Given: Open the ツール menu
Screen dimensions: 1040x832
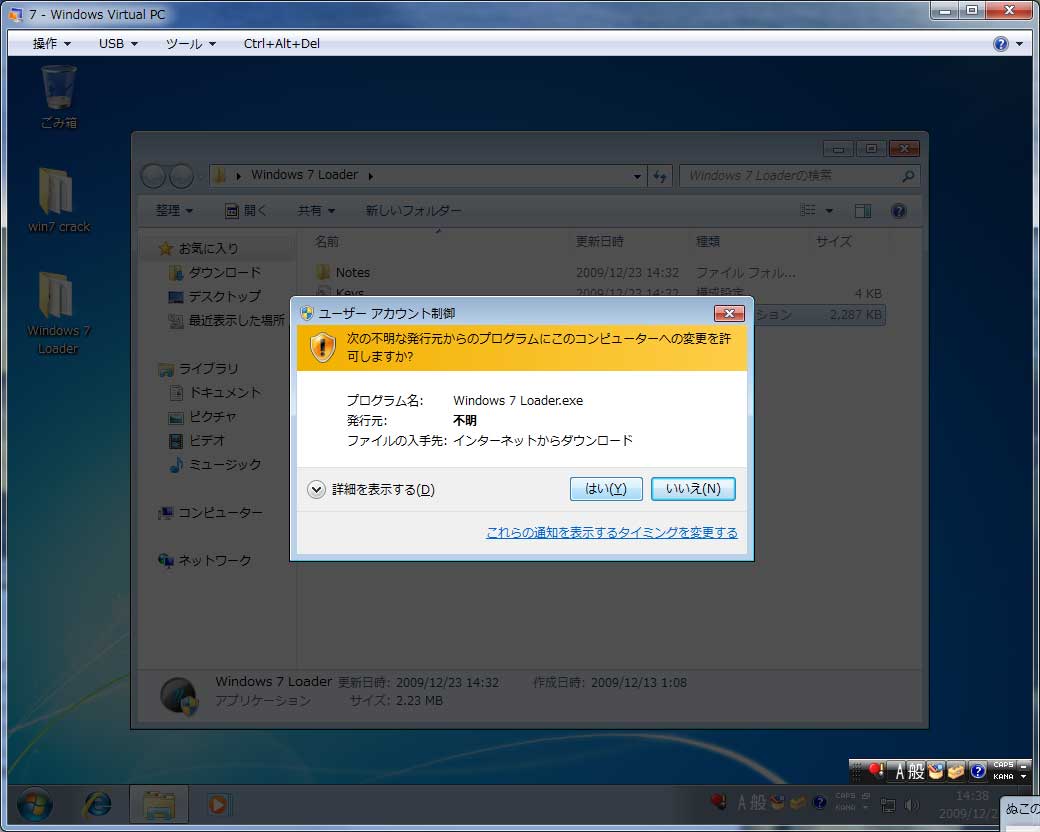Looking at the screenshot, I should [x=190, y=44].
